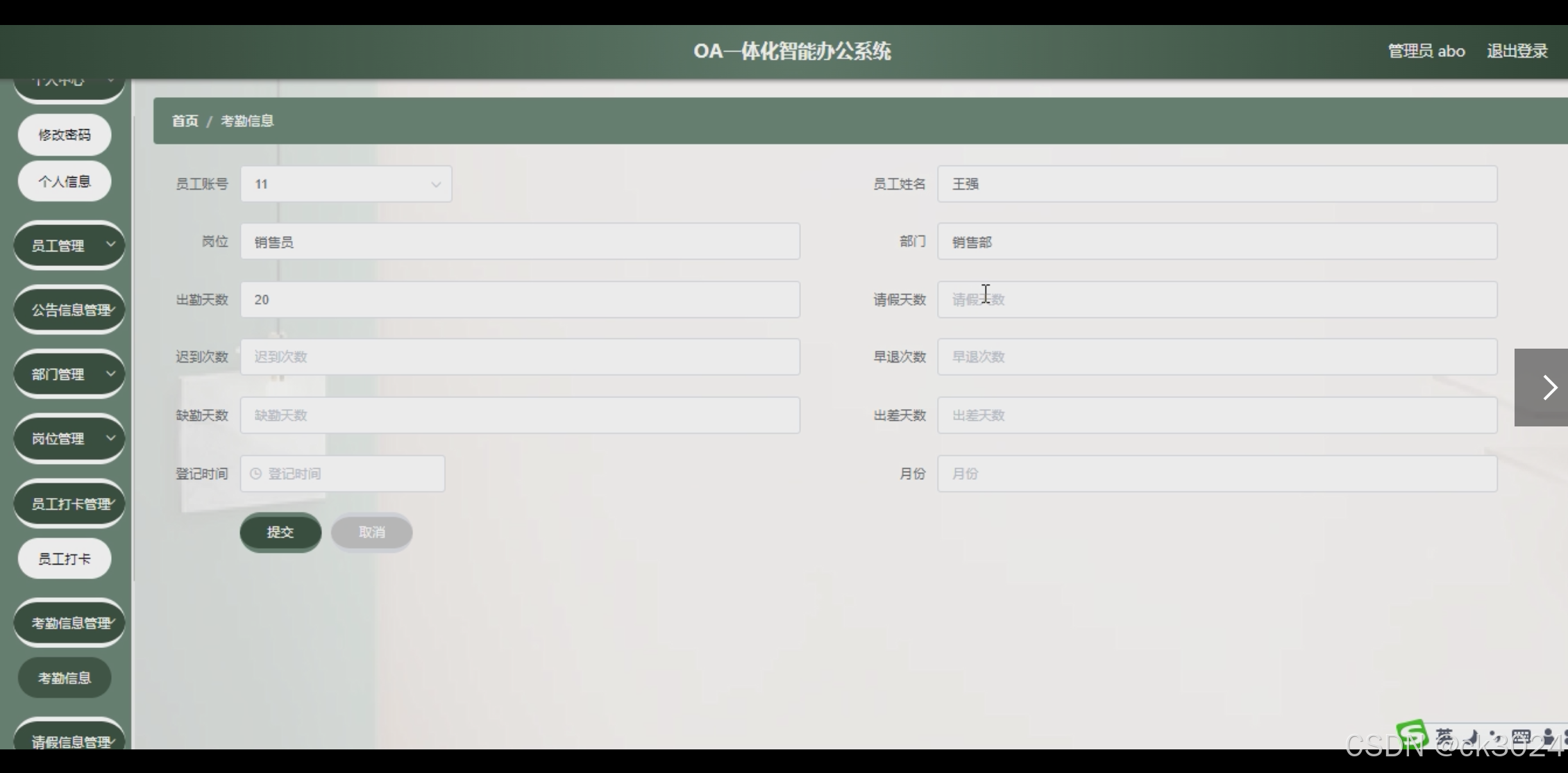Open 考勤信息 sidebar item
This screenshot has height=773, width=1568.
64,678
